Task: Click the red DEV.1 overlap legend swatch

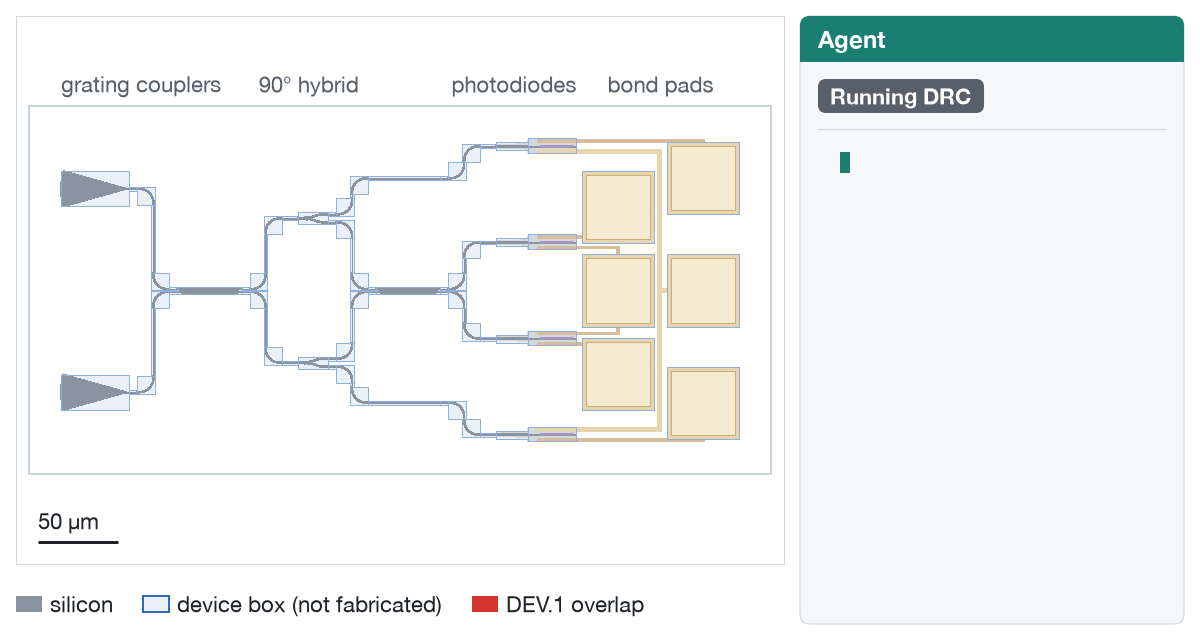Action: click(485, 605)
